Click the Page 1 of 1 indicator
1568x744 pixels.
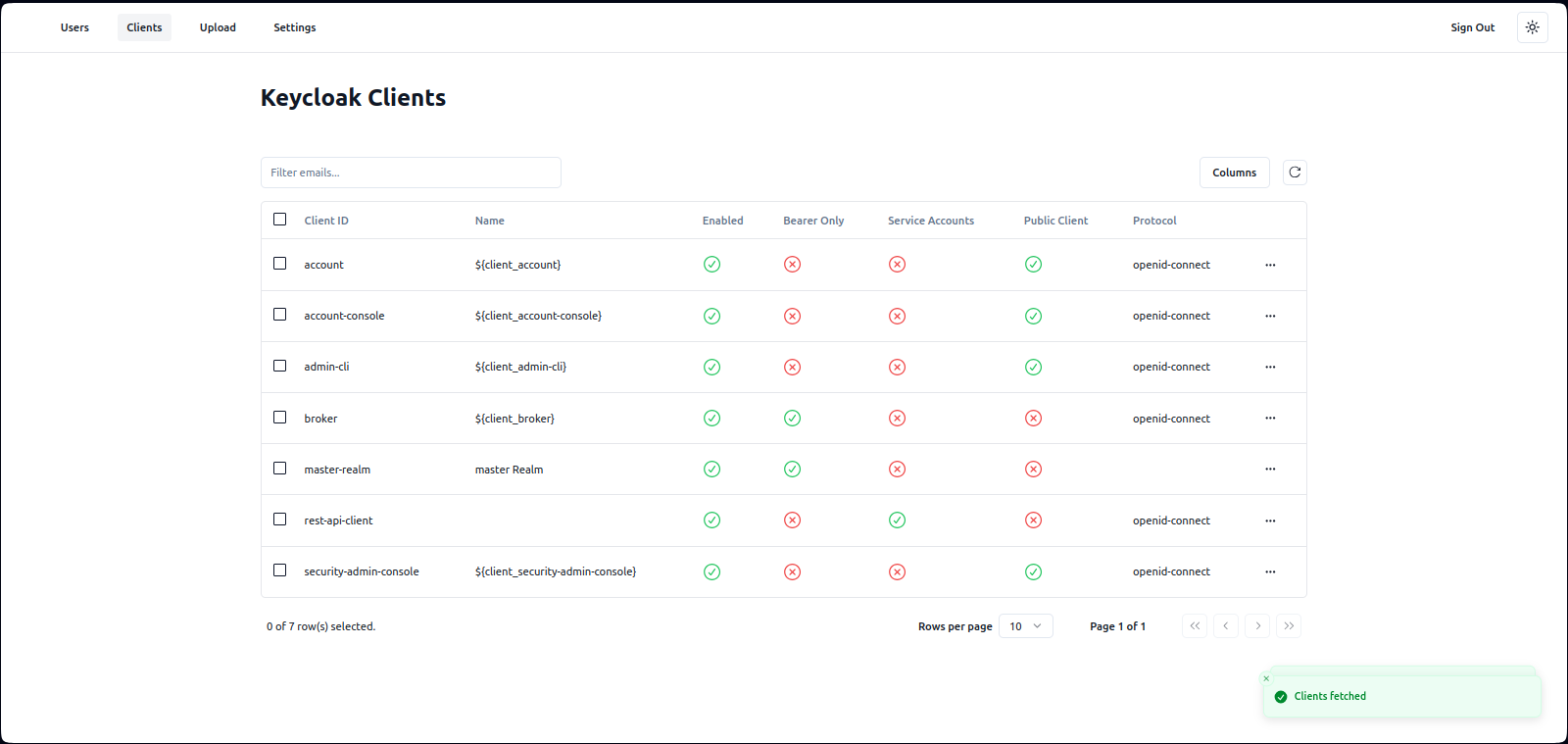(1118, 626)
